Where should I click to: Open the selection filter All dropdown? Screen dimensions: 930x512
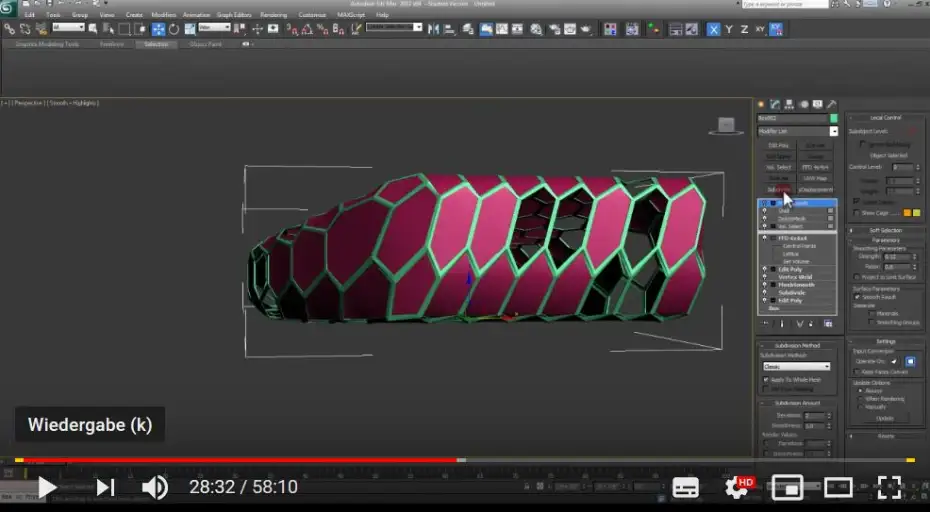(x=68, y=27)
